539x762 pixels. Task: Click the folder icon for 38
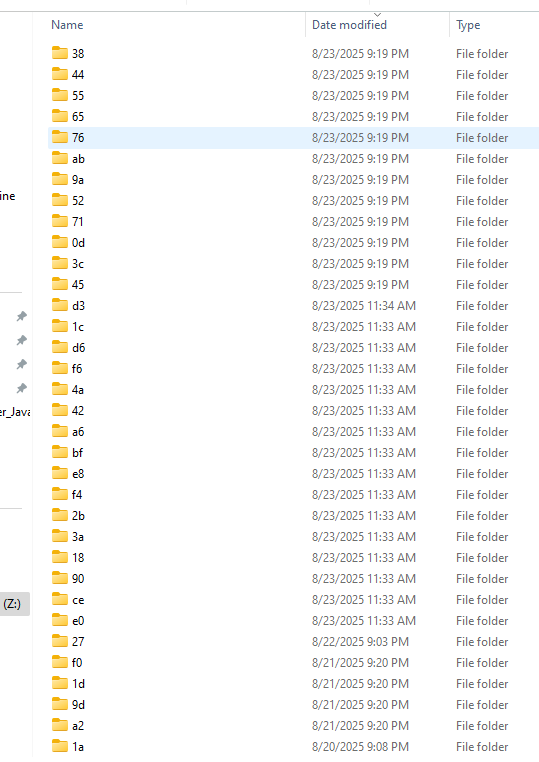tap(60, 53)
